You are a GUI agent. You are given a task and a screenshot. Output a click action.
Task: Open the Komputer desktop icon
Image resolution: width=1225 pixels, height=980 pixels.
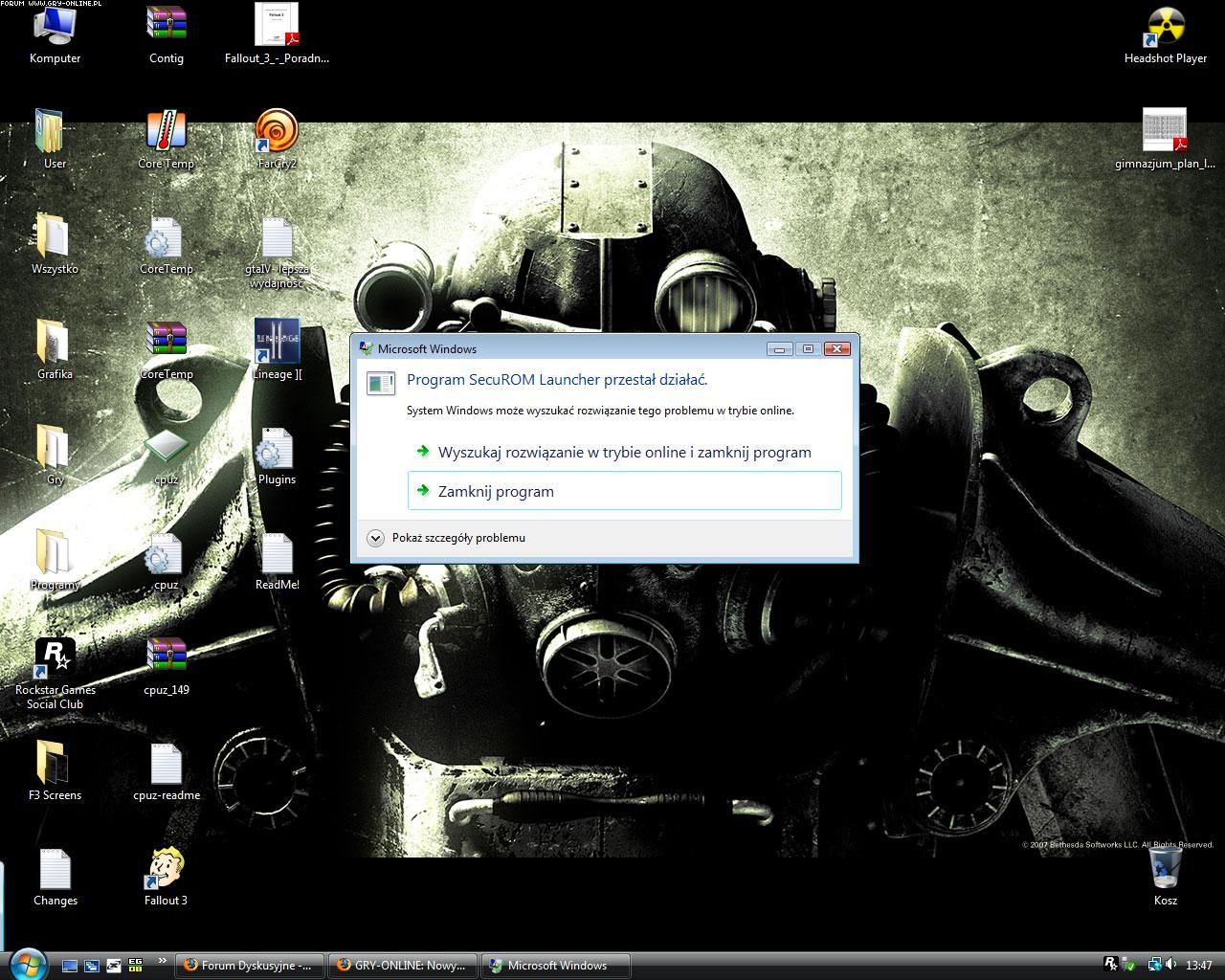tap(55, 34)
